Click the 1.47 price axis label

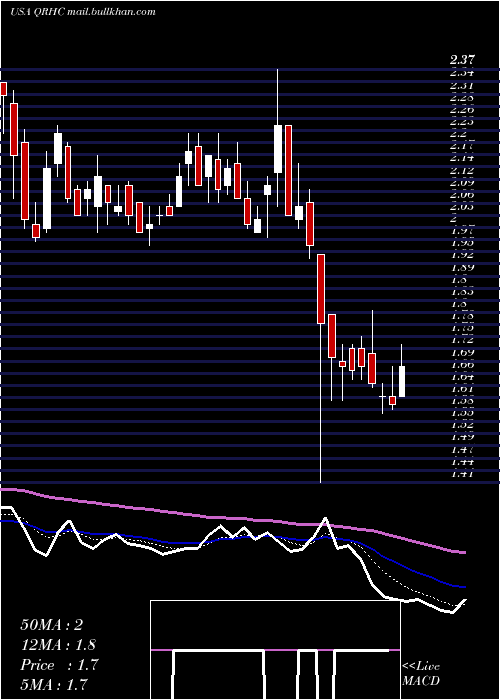tap(463, 450)
